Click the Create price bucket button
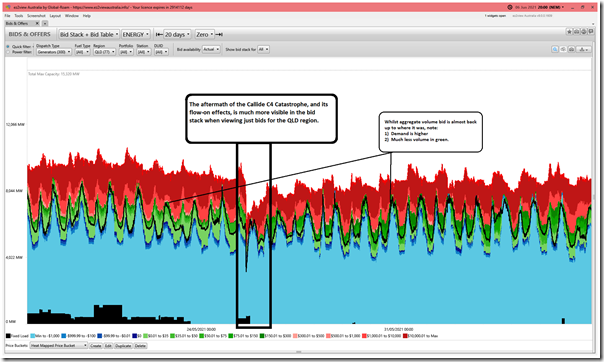 96,346
